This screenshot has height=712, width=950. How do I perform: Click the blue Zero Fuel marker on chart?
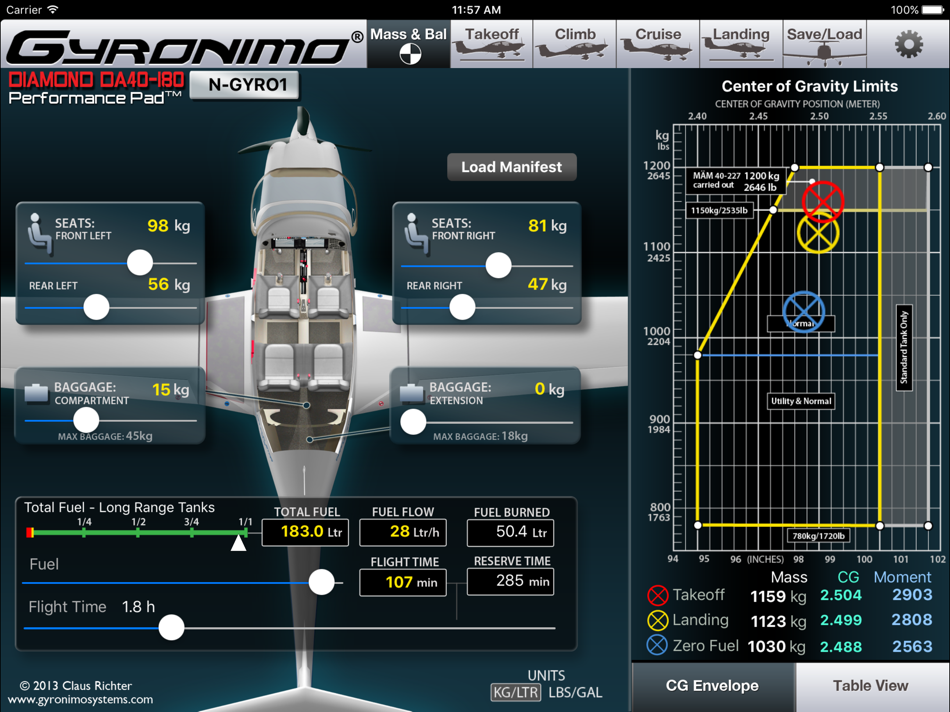click(803, 312)
